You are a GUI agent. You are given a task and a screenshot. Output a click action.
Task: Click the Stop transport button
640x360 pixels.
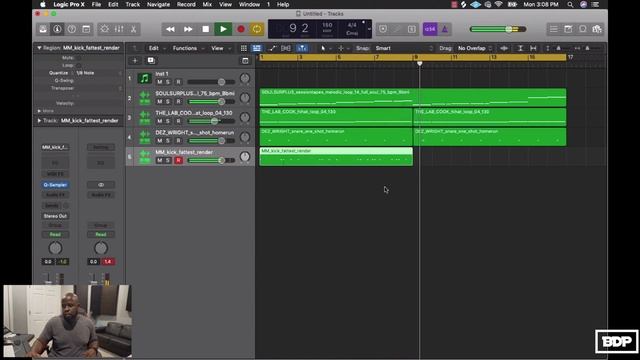point(205,29)
